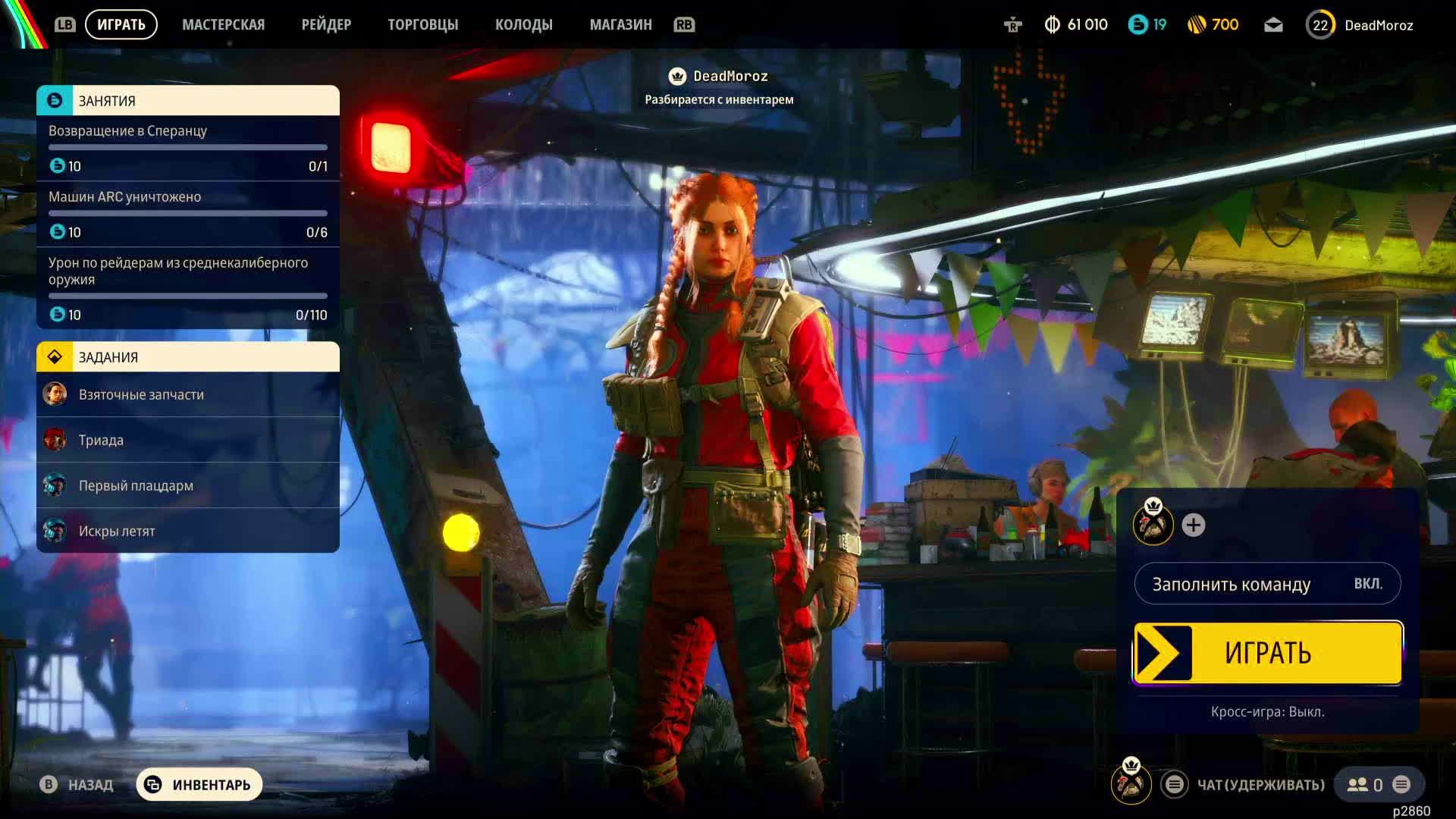
Task: Switch to the Мастерская tab
Action: click(223, 25)
